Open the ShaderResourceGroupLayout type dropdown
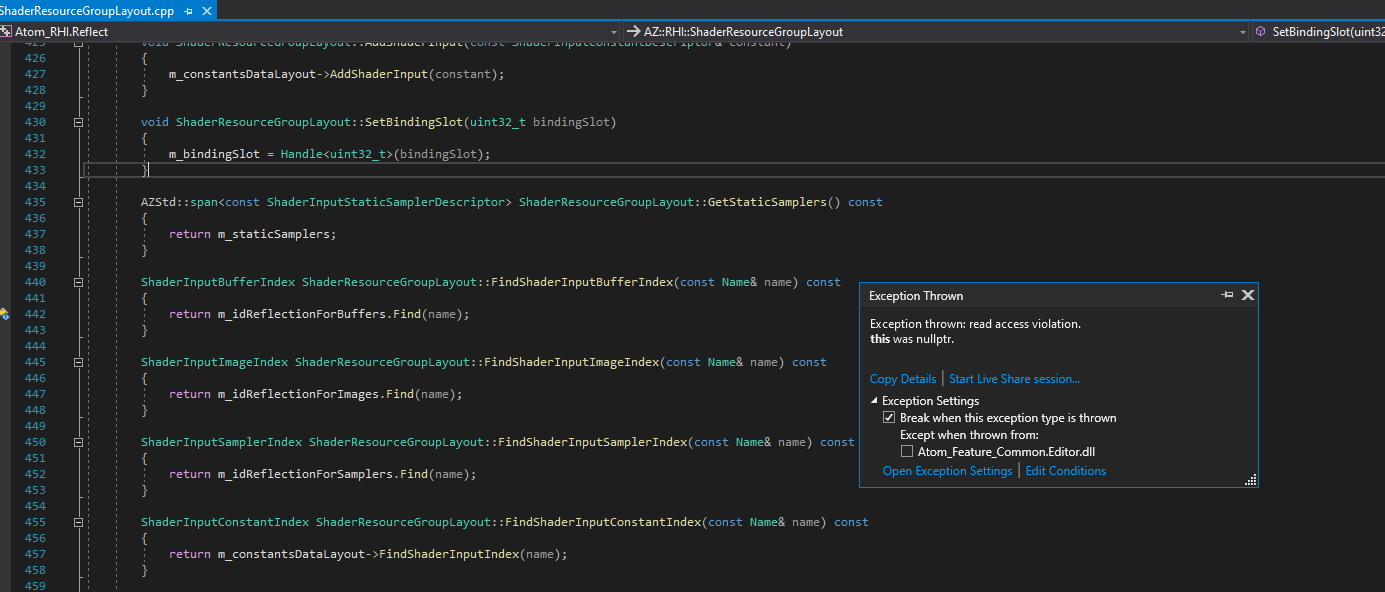Image resolution: width=1385 pixels, height=592 pixels. 1241,31
